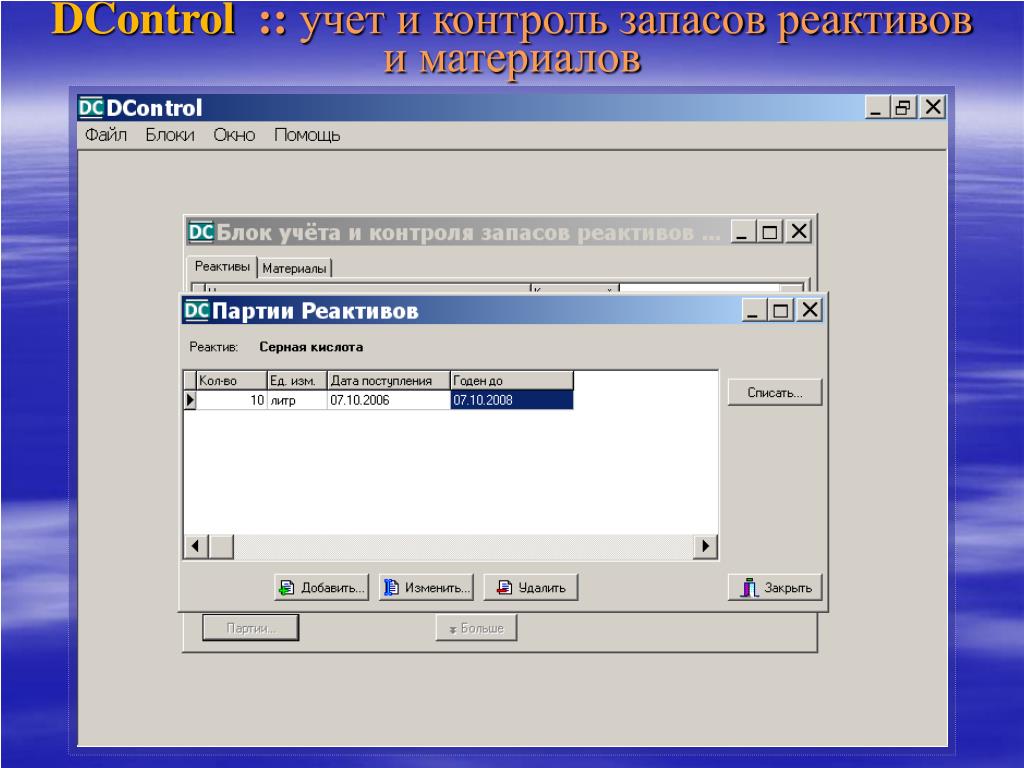Click reagent name Серная кислота

(311, 347)
